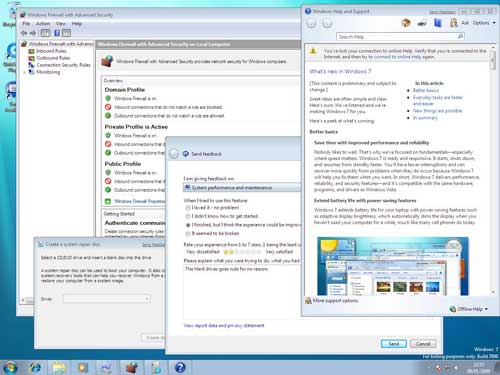This screenshot has width=500, height=375.
Task: Open the File menu in Firewall window
Action: [x=26, y=24]
